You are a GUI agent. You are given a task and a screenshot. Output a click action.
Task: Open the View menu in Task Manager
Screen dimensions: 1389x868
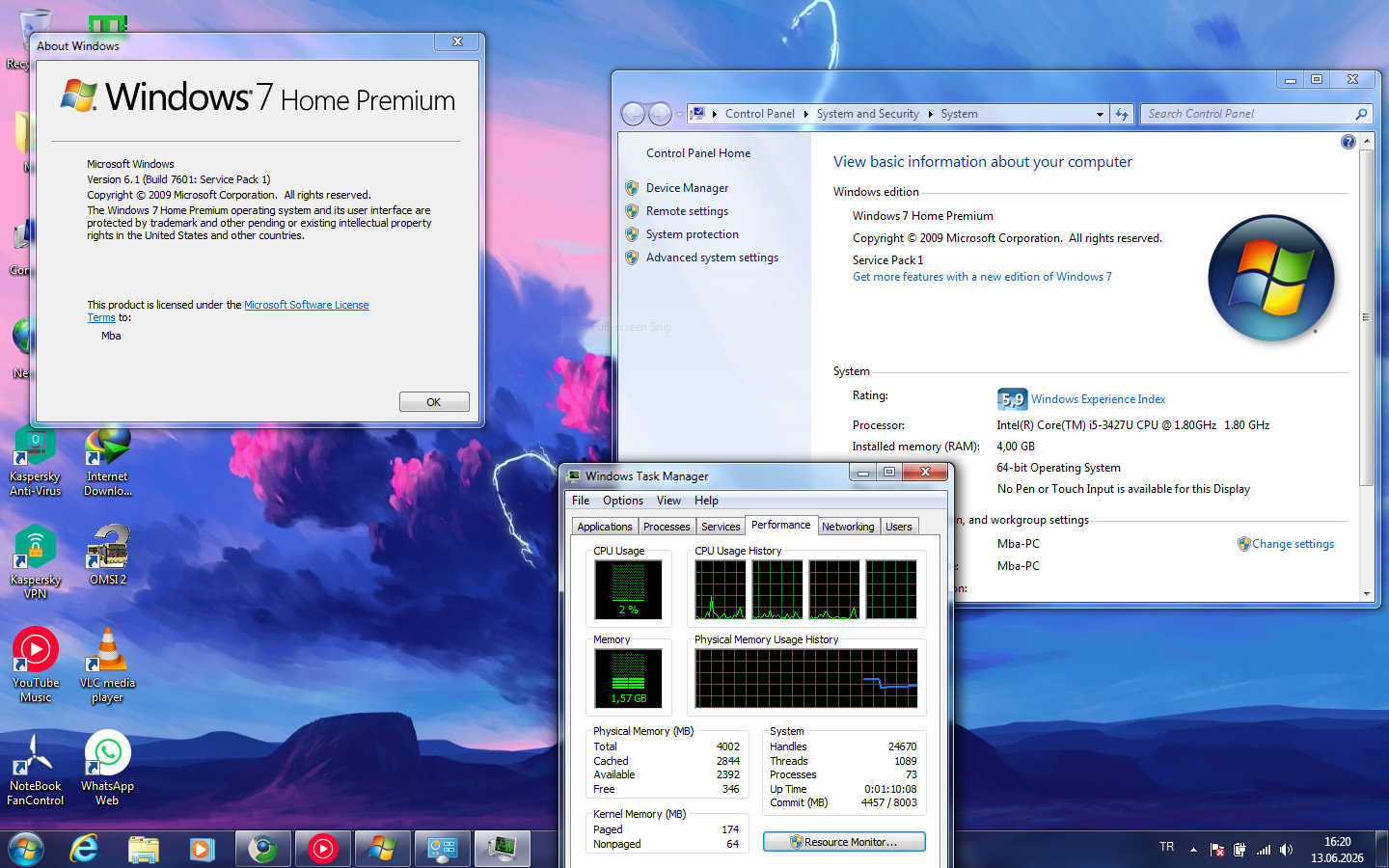[668, 501]
